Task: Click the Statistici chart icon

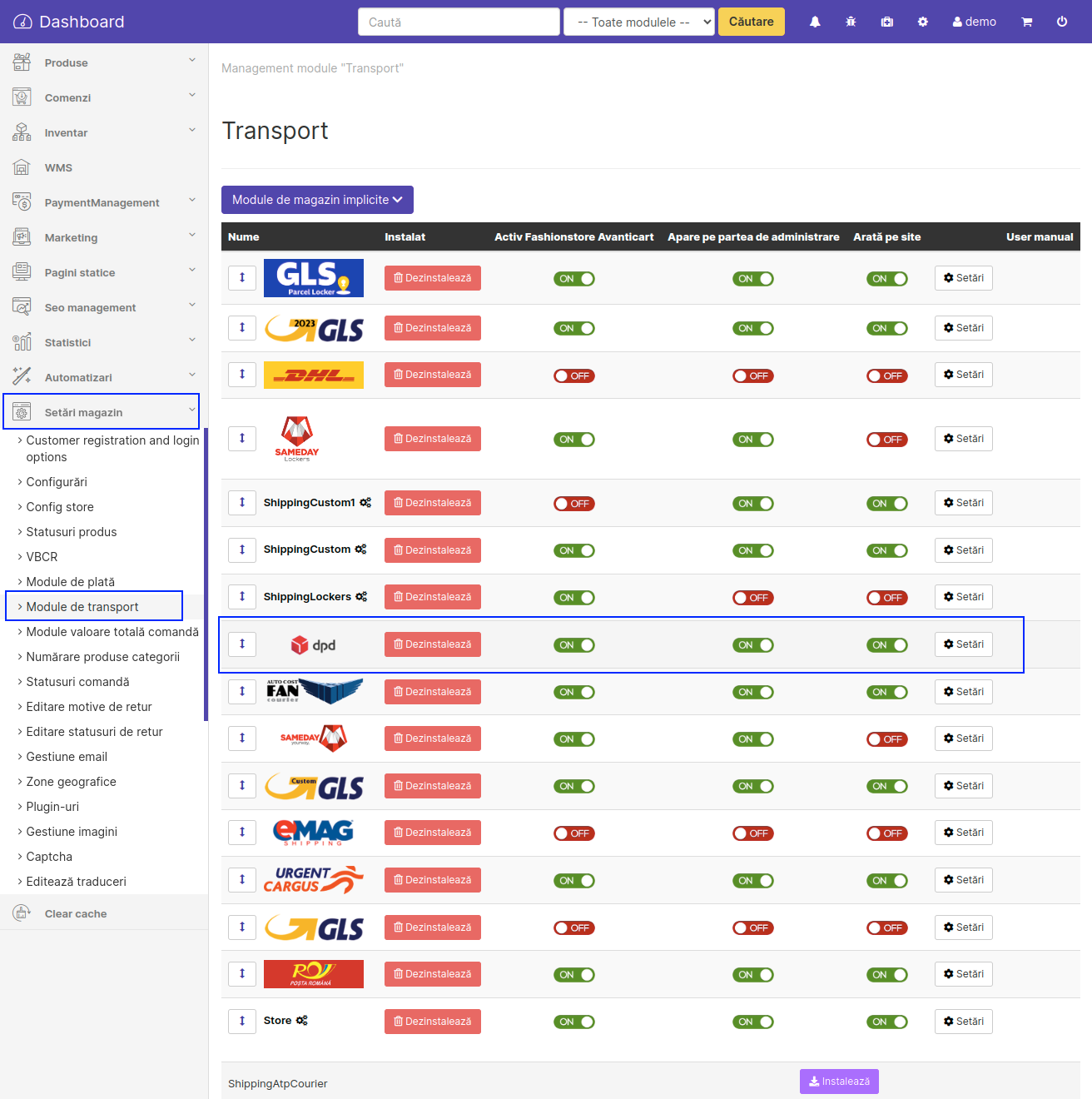Action: (22, 342)
